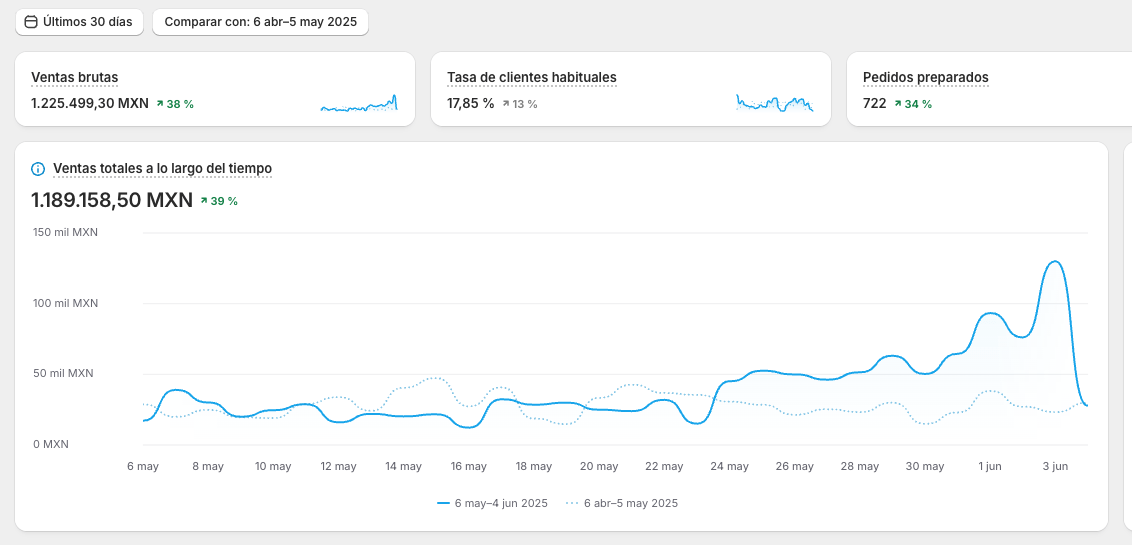
Task: Toggle the 6 abr–5 may 2025 legend series
Action: 630,504
